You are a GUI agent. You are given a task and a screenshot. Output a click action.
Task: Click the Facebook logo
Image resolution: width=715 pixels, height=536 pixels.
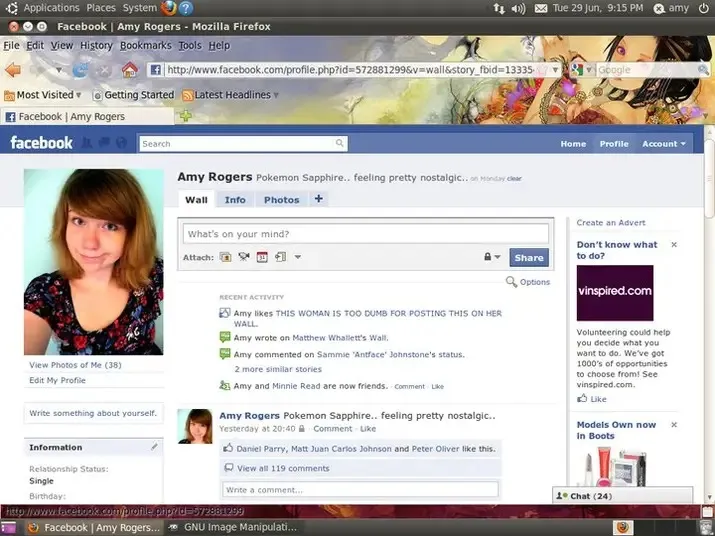(x=41, y=143)
